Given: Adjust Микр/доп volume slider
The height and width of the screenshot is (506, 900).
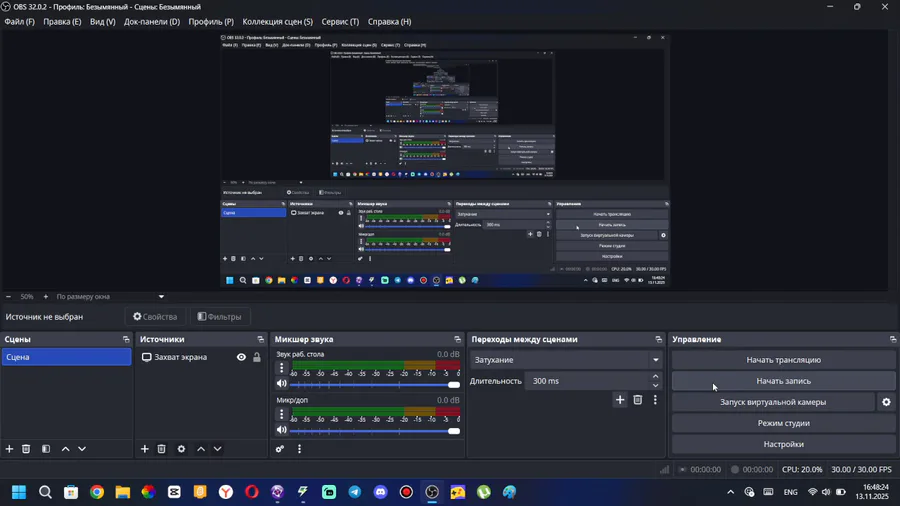Looking at the screenshot, I should [375, 430].
